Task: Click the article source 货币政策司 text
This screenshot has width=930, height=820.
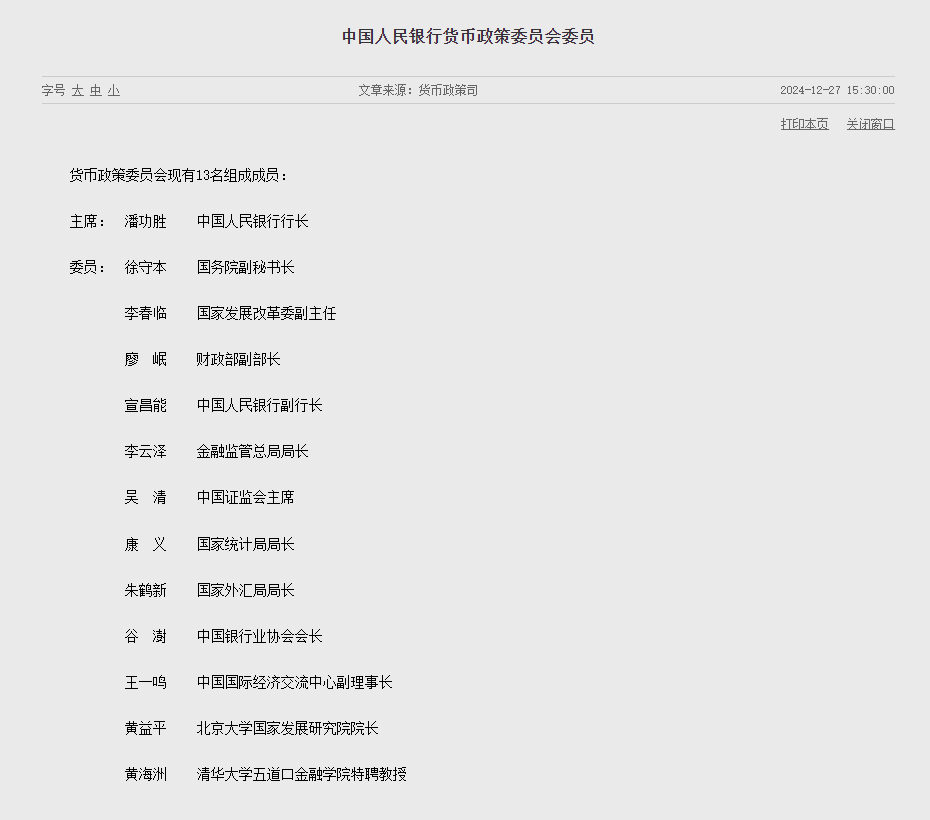Action: (448, 91)
